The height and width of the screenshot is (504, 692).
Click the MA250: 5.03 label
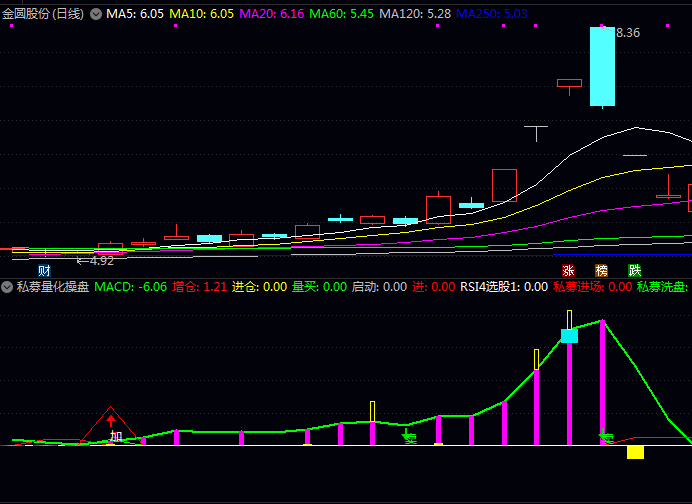(x=492, y=14)
